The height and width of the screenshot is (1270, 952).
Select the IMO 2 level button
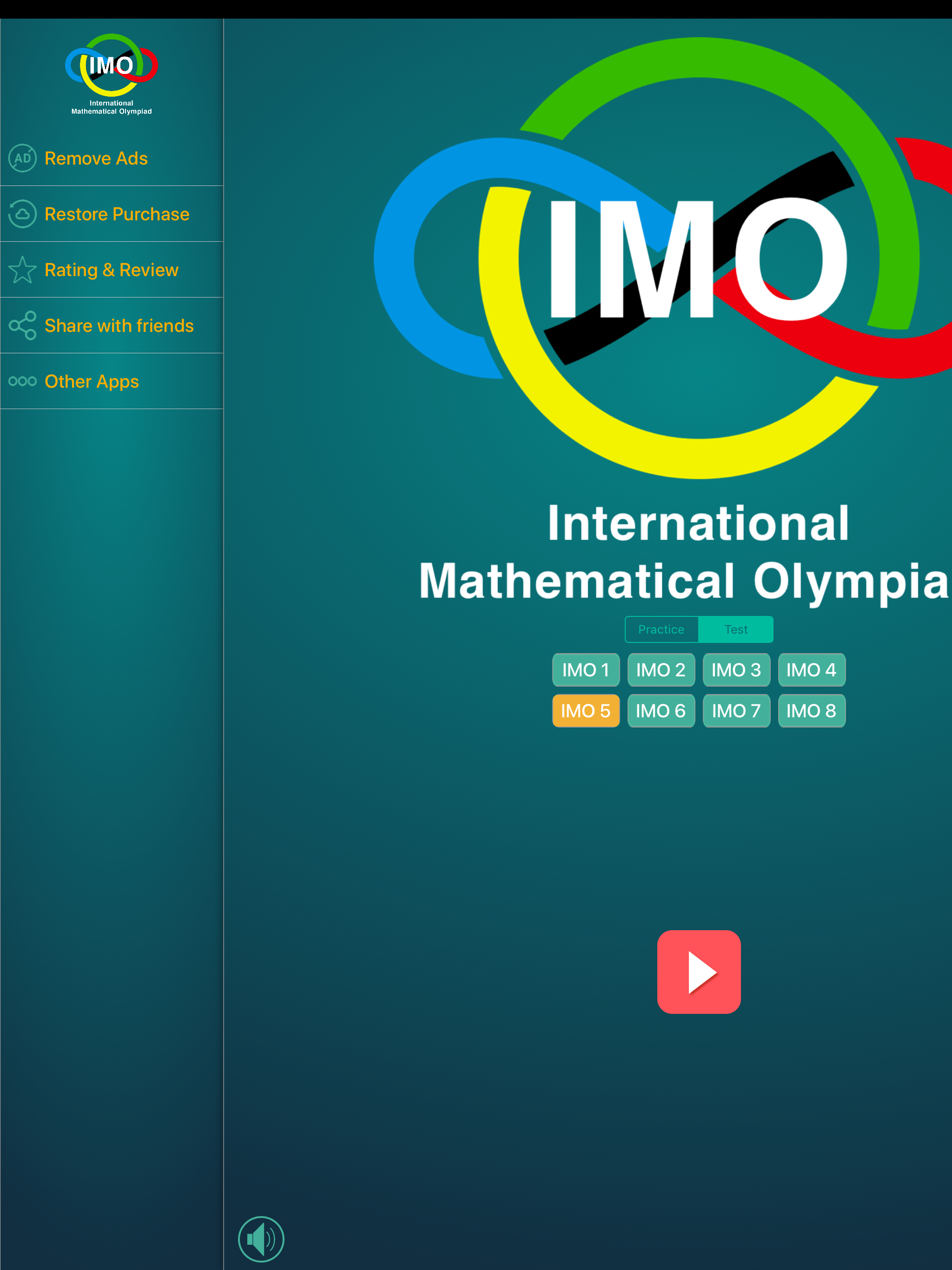point(661,669)
